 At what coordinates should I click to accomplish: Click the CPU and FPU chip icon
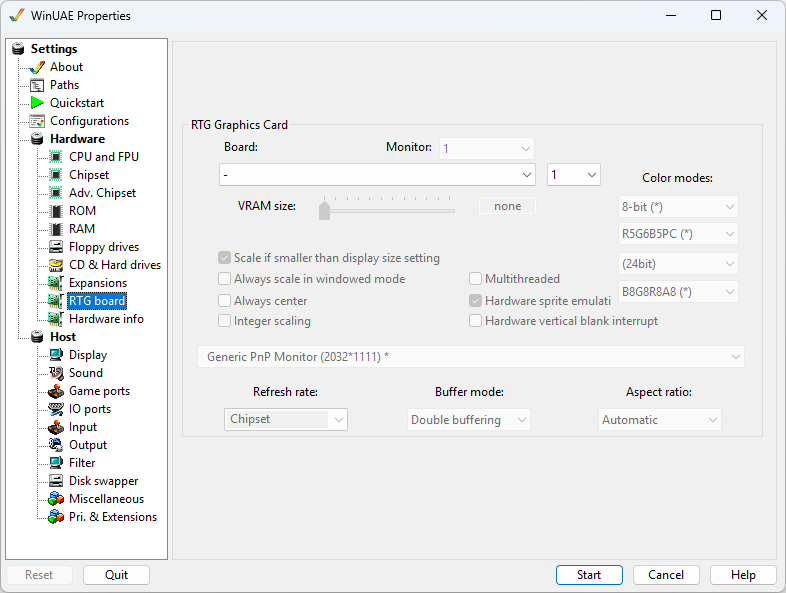point(56,157)
